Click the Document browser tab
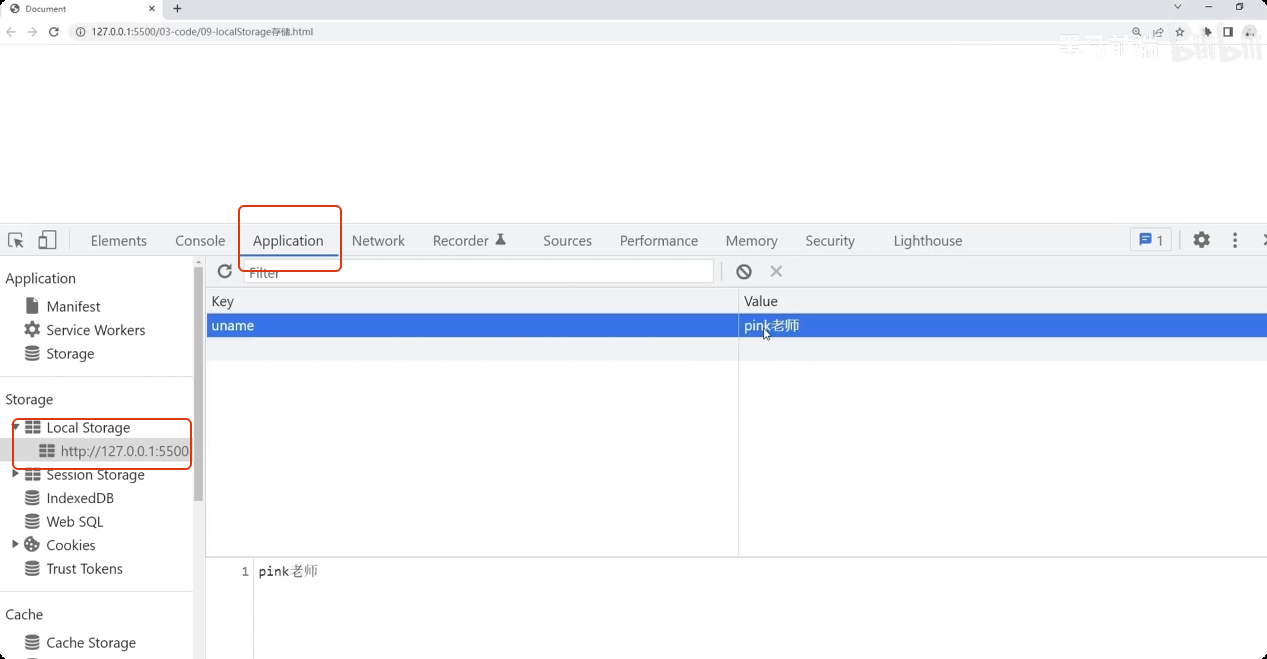Image resolution: width=1267 pixels, height=659 pixels. [x=82, y=8]
